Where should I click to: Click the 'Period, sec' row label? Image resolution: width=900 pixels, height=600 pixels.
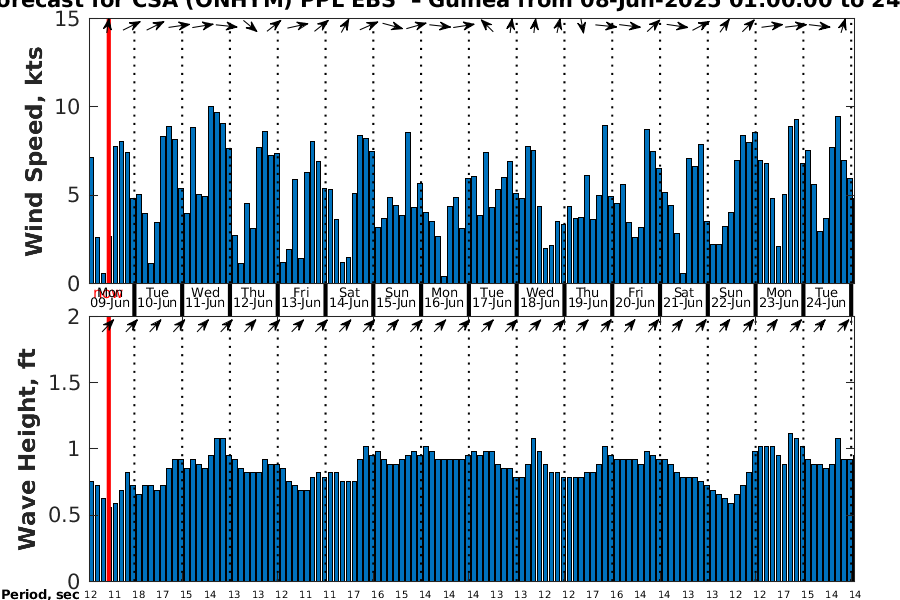(x=40, y=594)
